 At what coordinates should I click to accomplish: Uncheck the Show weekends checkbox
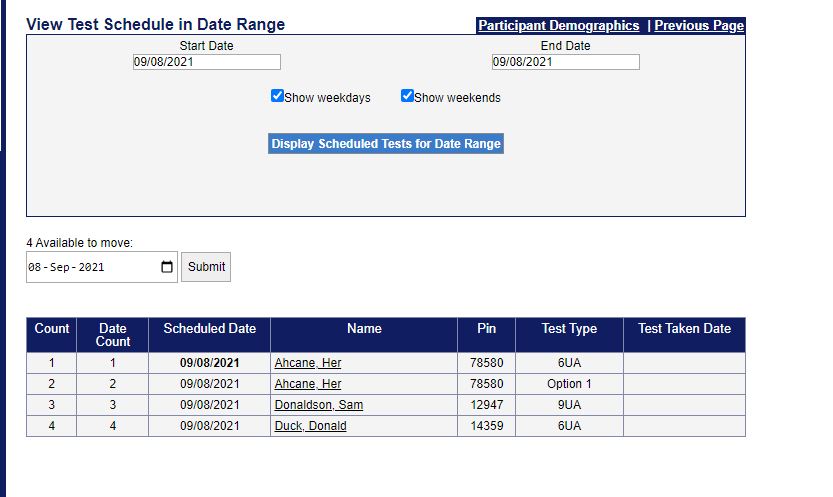[x=407, y=96]
